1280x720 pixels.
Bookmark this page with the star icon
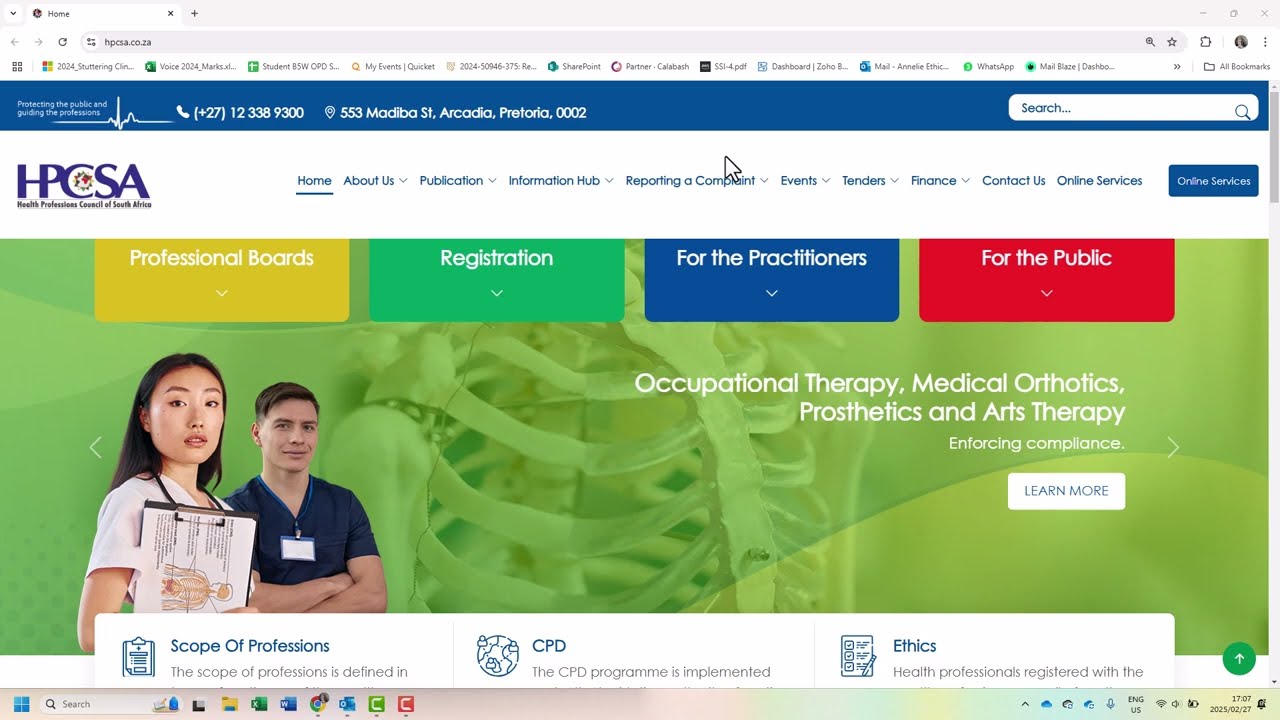(1172, 42)
